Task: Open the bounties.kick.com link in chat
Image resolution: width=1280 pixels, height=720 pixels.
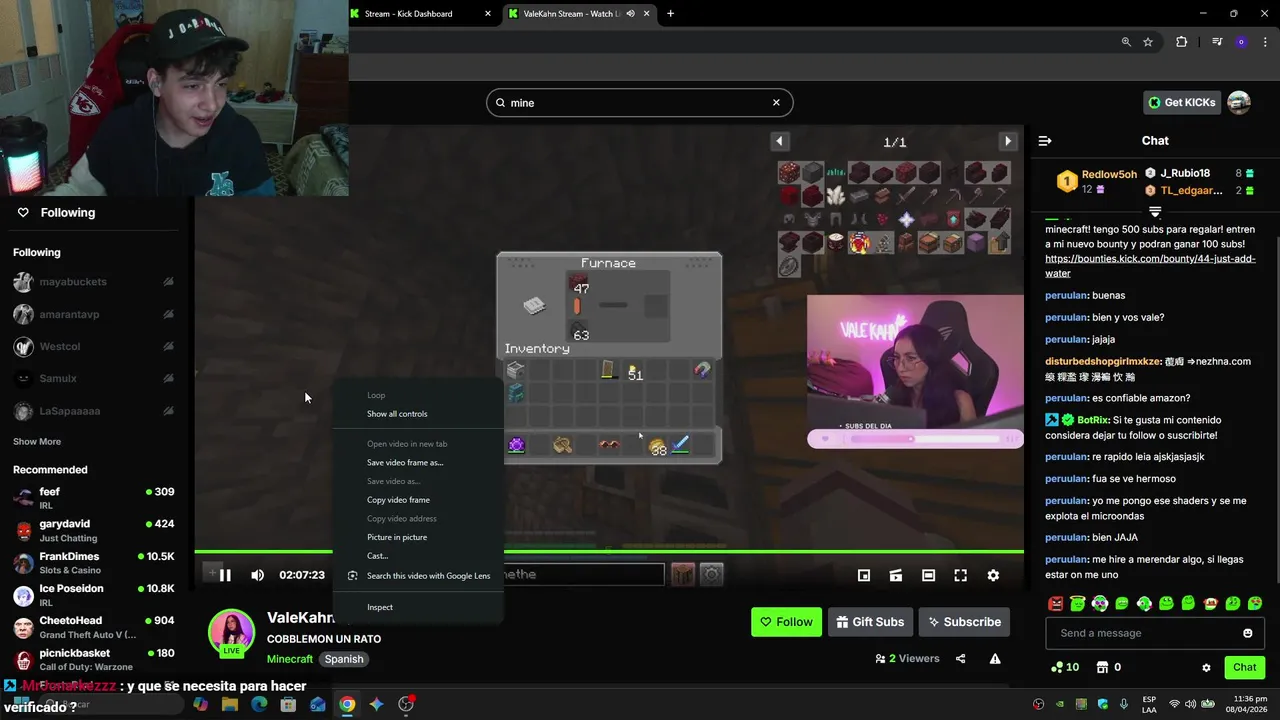Action: [1148, 266]
